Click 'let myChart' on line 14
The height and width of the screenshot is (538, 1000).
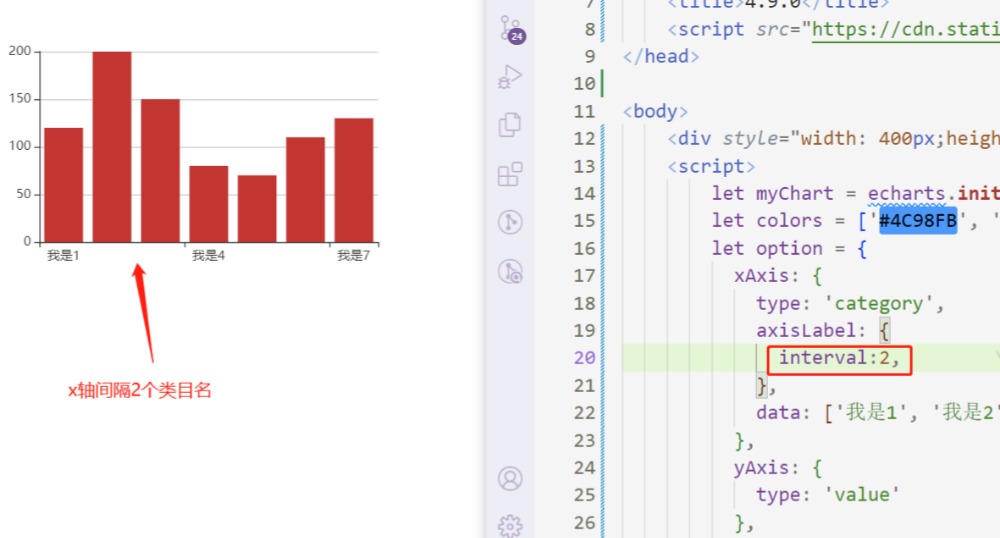pyautogui.click(x=772, y=193)
